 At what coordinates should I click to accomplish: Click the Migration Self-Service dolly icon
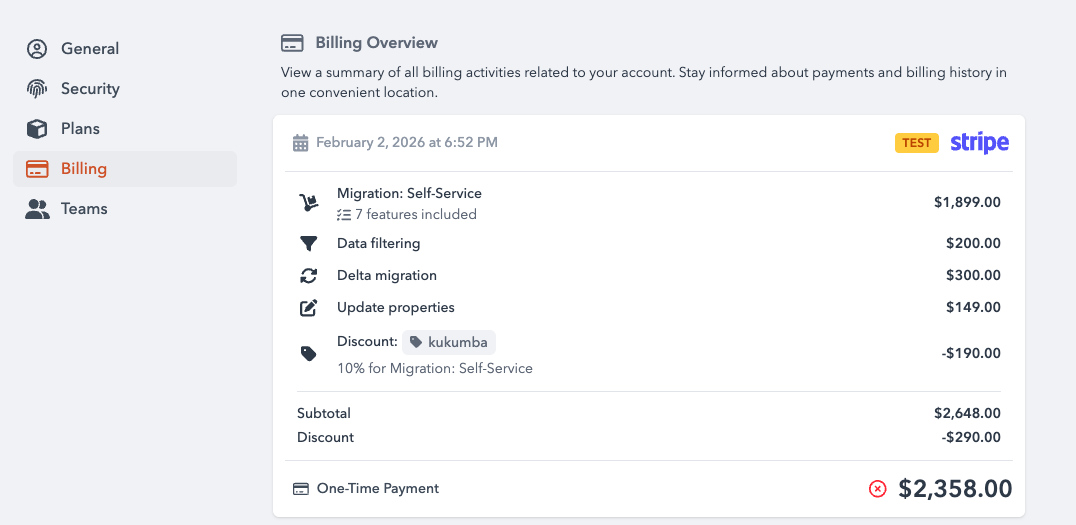pyautogui.click(x=309, y=203)
